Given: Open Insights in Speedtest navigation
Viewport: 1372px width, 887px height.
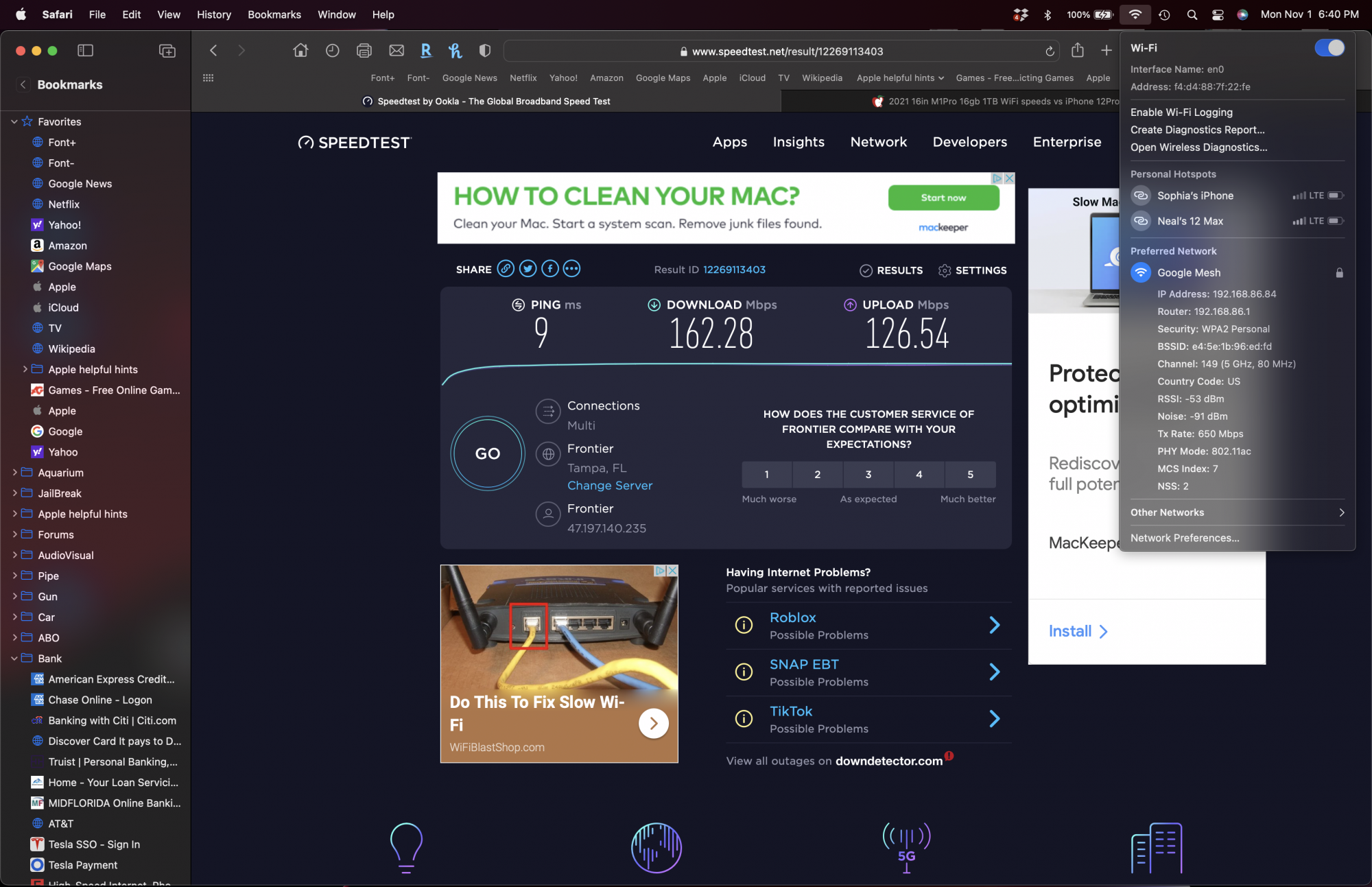Looking at the screenshot, I should pos(799,142).
